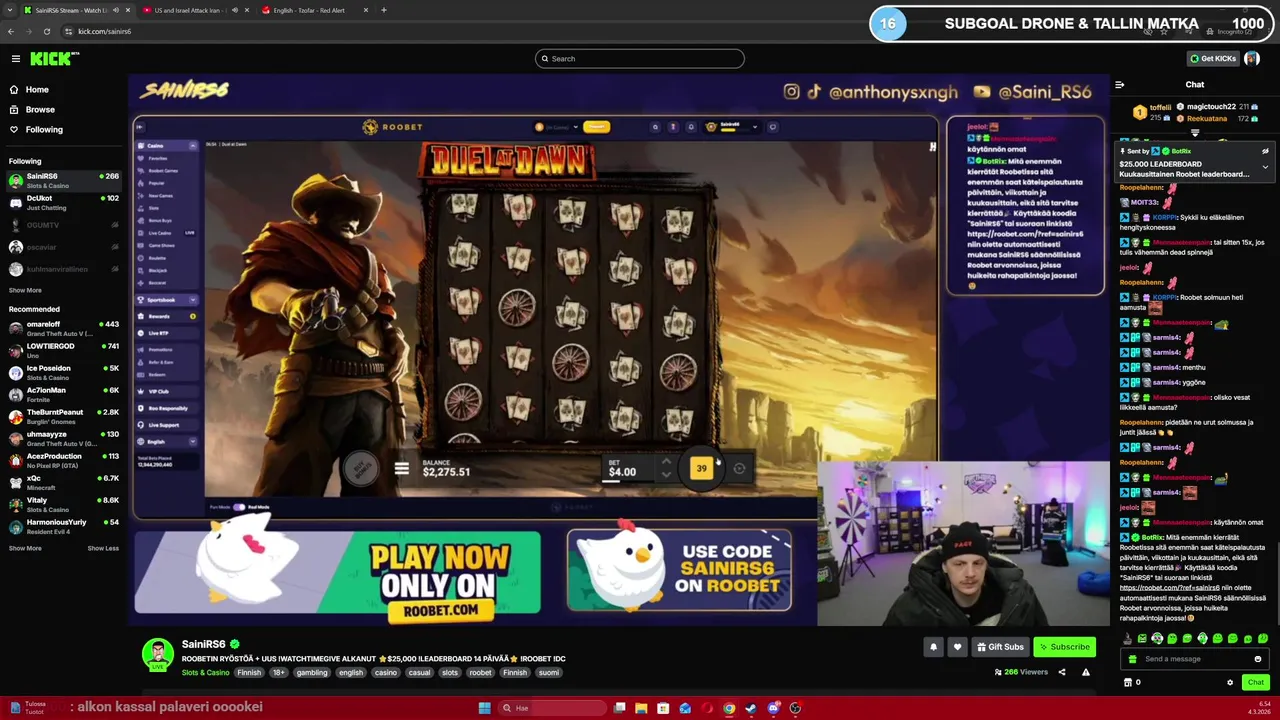Click the taskbar clock showing 6.54

1260,708
